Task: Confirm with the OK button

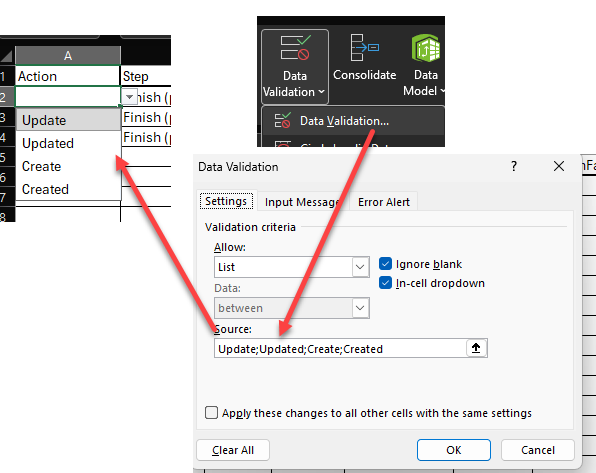Action: [x=454, y=450]
